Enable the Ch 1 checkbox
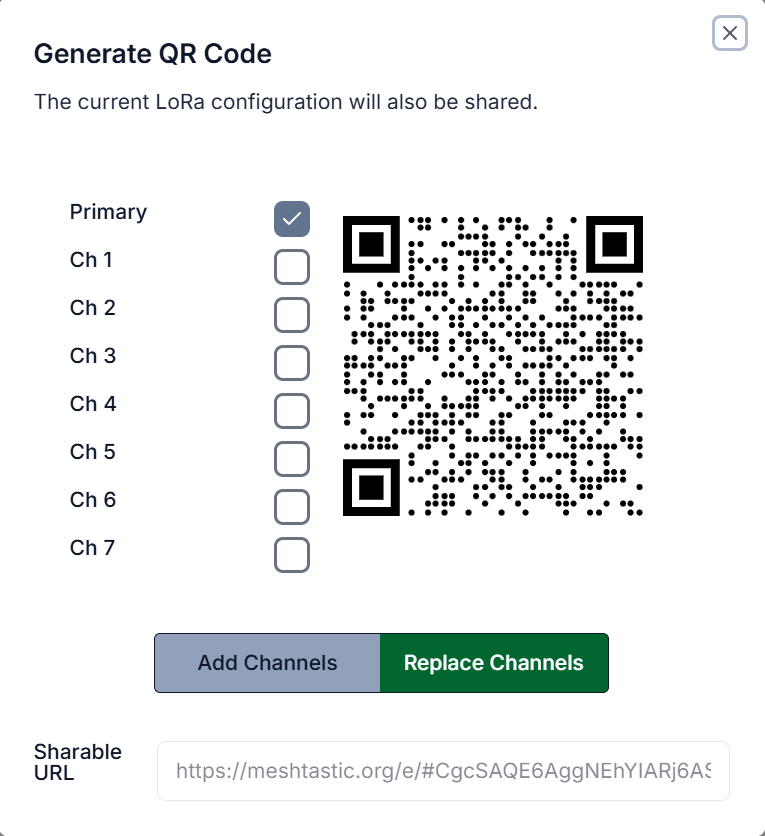 (x=291, y=266)
